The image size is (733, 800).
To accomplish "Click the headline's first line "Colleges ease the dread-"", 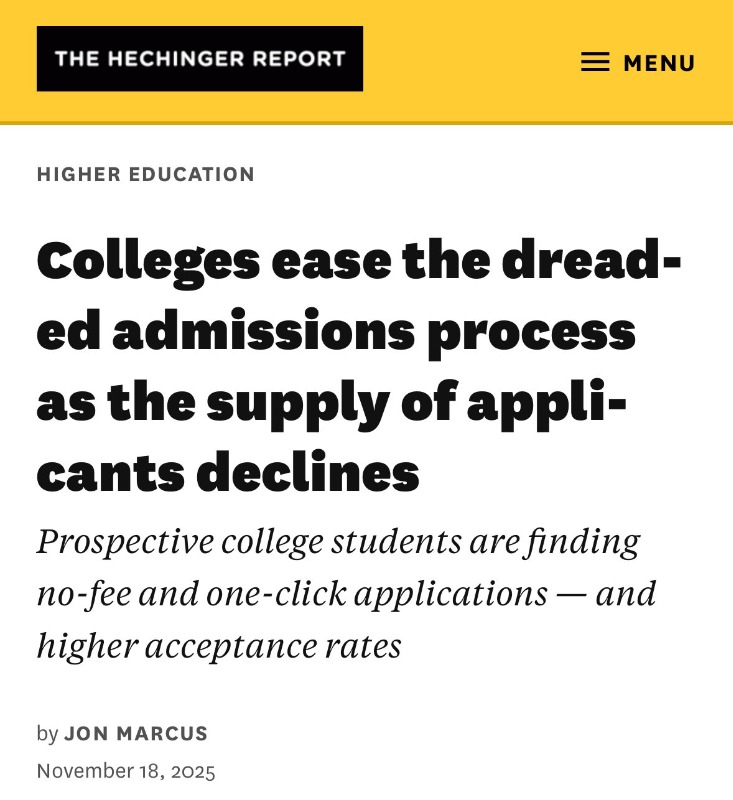I will pyautogui.click(x=359, y=260).
